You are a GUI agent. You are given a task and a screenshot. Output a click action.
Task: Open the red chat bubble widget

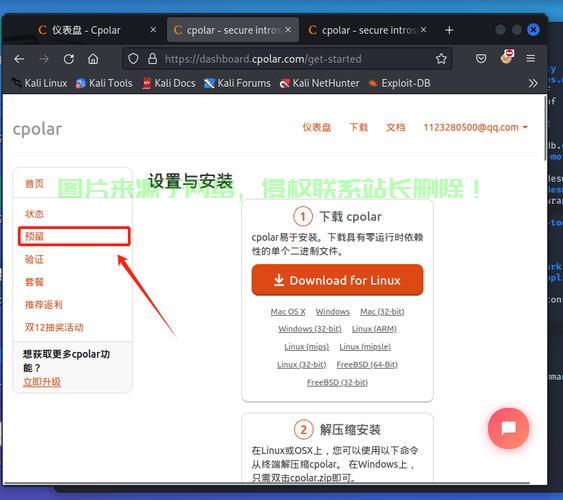coord(508,428)
